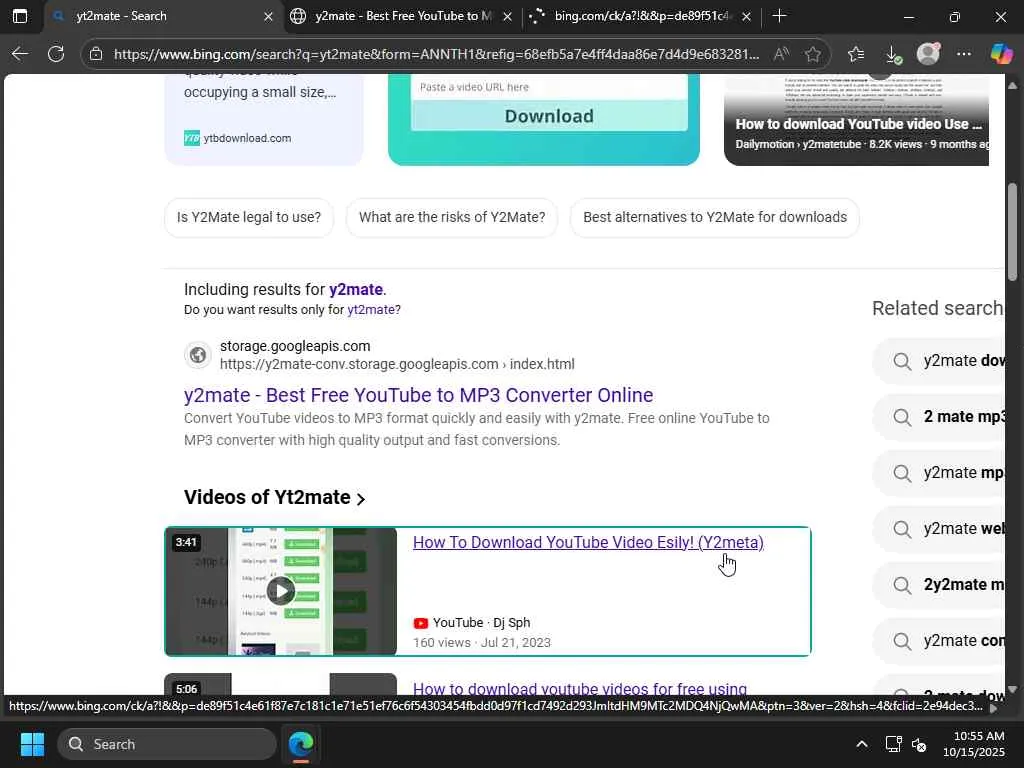Click the scrollbar up arrow
Image resolution: width=1024 pixels, height=768 pixels.
pyautogui.click(x=1012, y=85)
